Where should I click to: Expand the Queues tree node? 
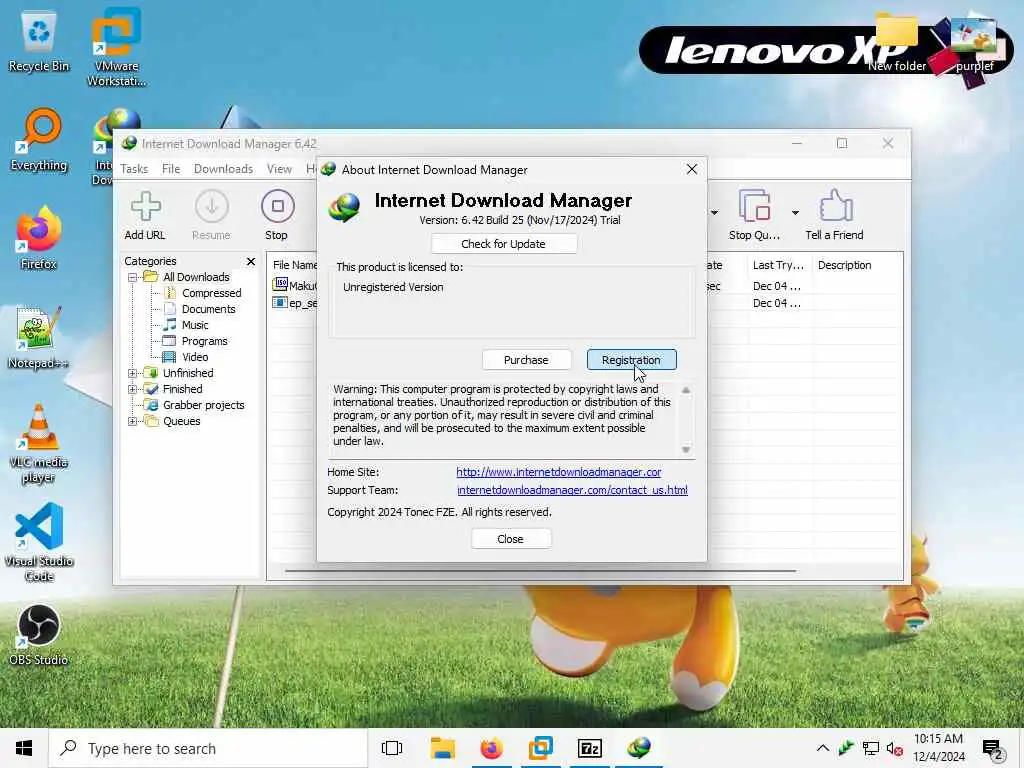point(133,422)
